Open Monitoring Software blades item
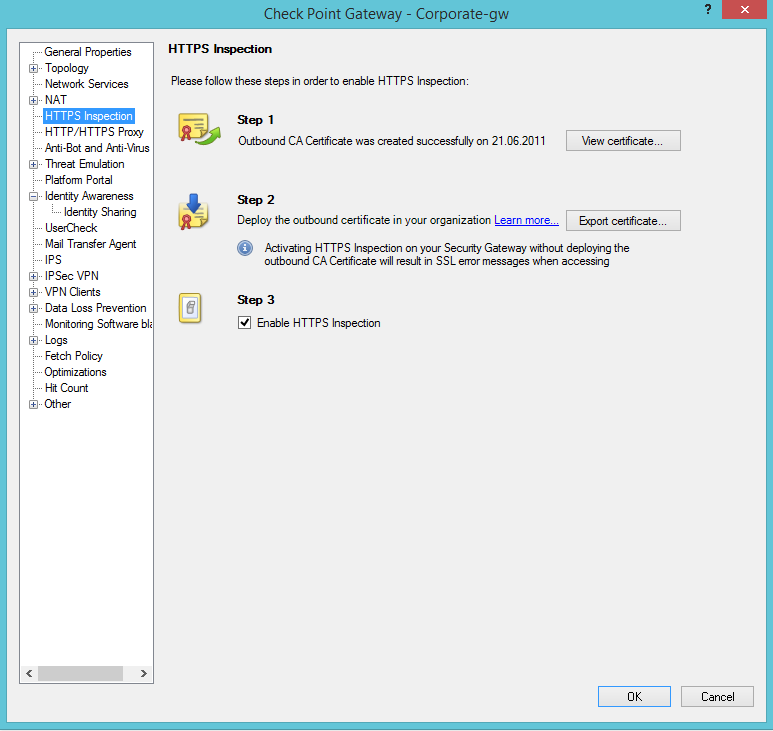 [99, 324]
